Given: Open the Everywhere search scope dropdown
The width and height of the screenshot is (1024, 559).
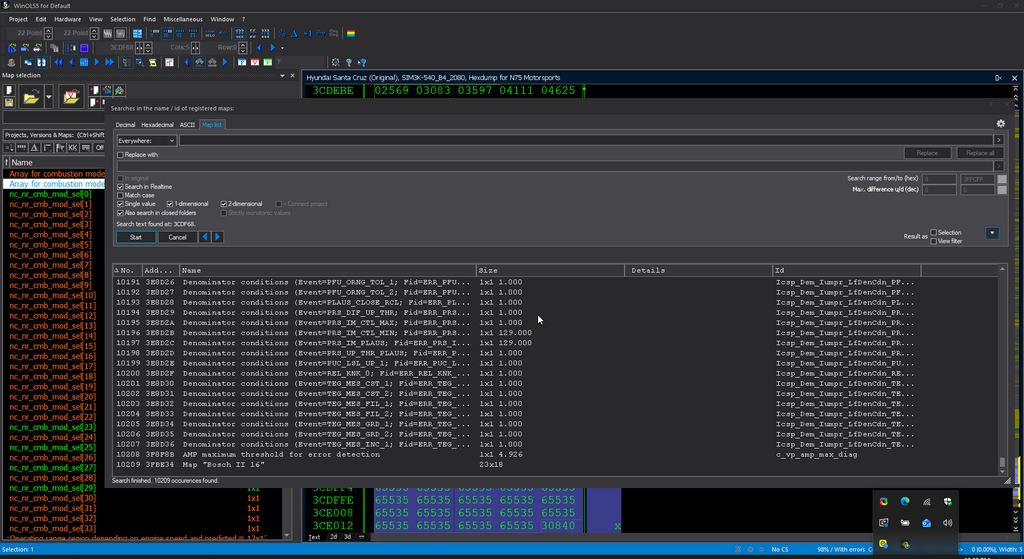Looking at the screenshot, I should [146, 141].
